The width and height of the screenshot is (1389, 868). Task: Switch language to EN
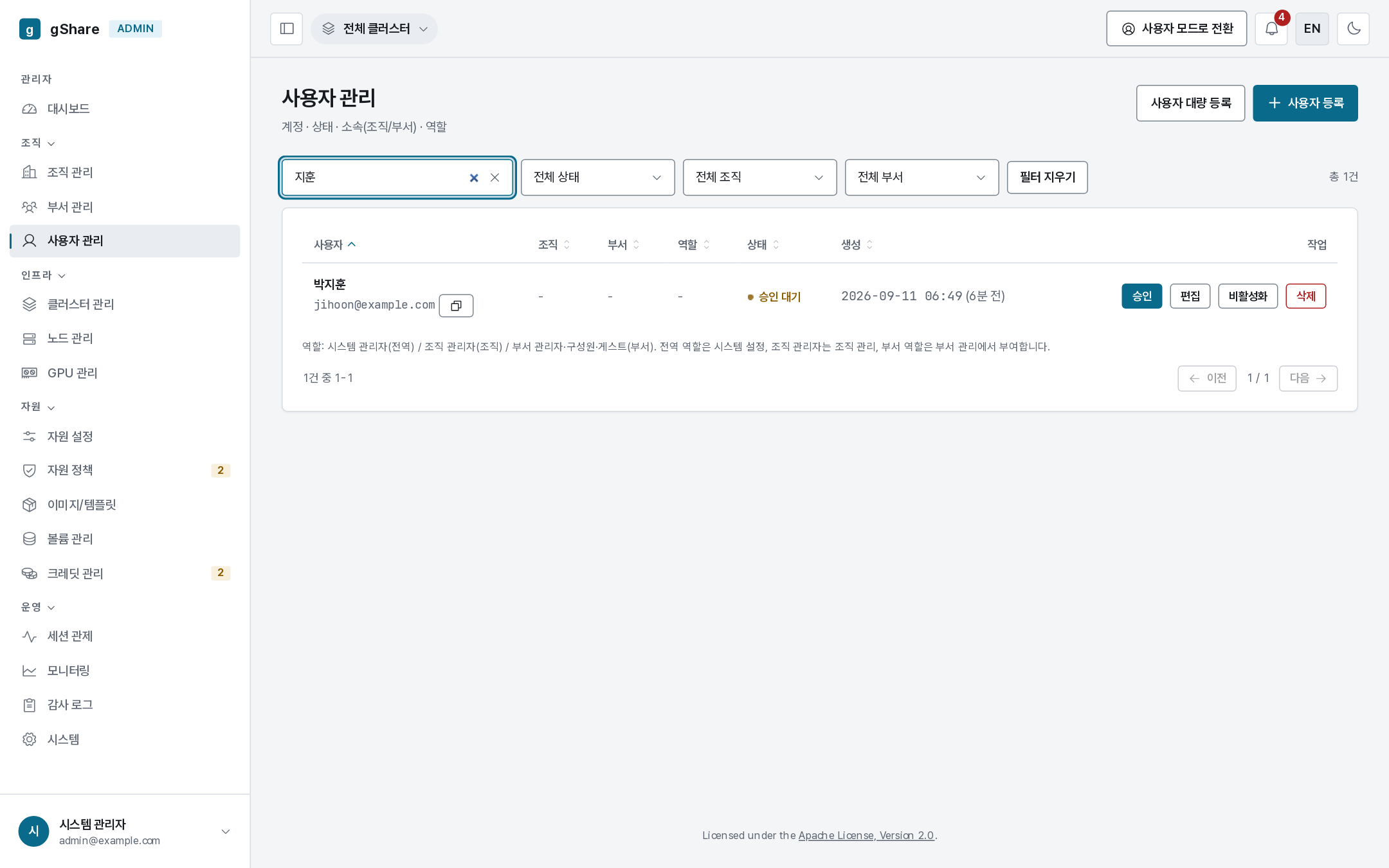(1312, 29)
